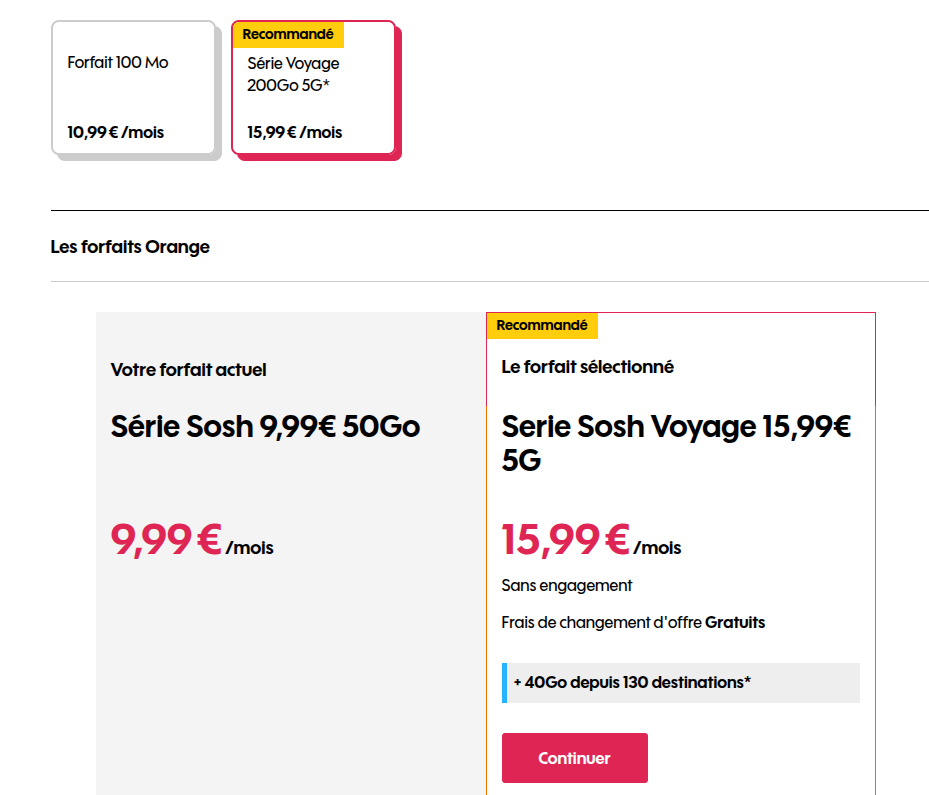Viewport: 929px width, 795px height.
Task: Select the Forfait 100 Mo plan card
Action: pyautogui.click(x=133, y=90)
